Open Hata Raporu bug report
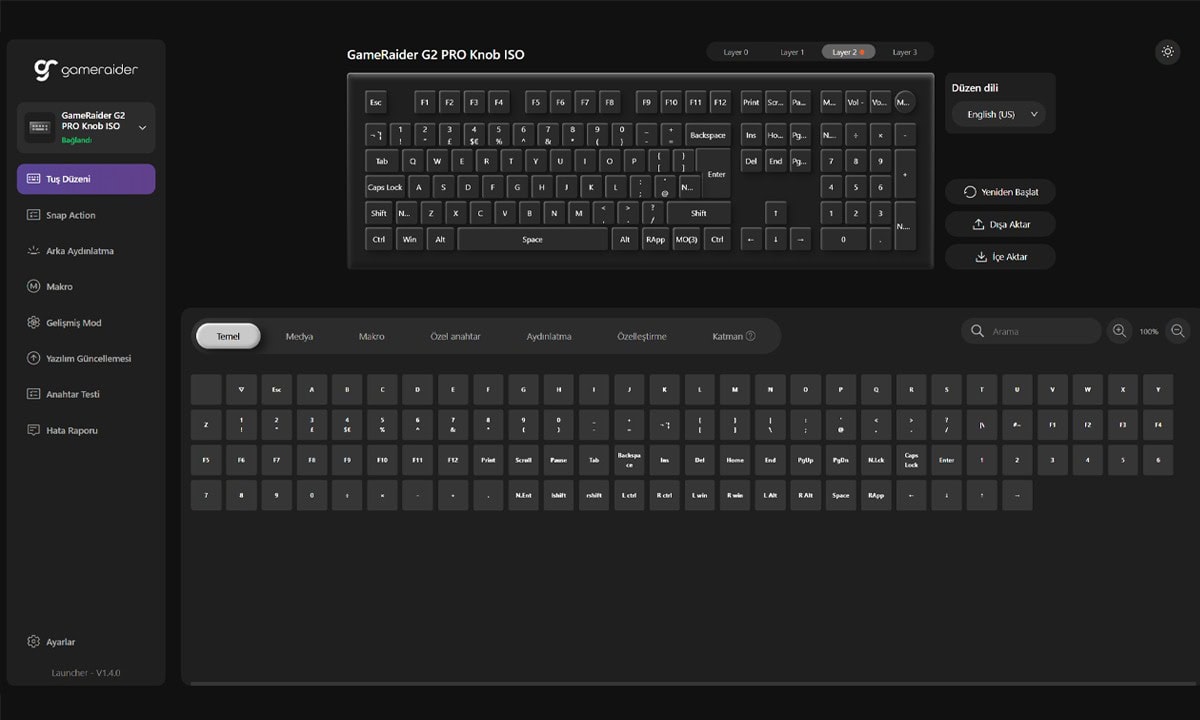This screenshot has width=1200, height=720. [86, 430]
